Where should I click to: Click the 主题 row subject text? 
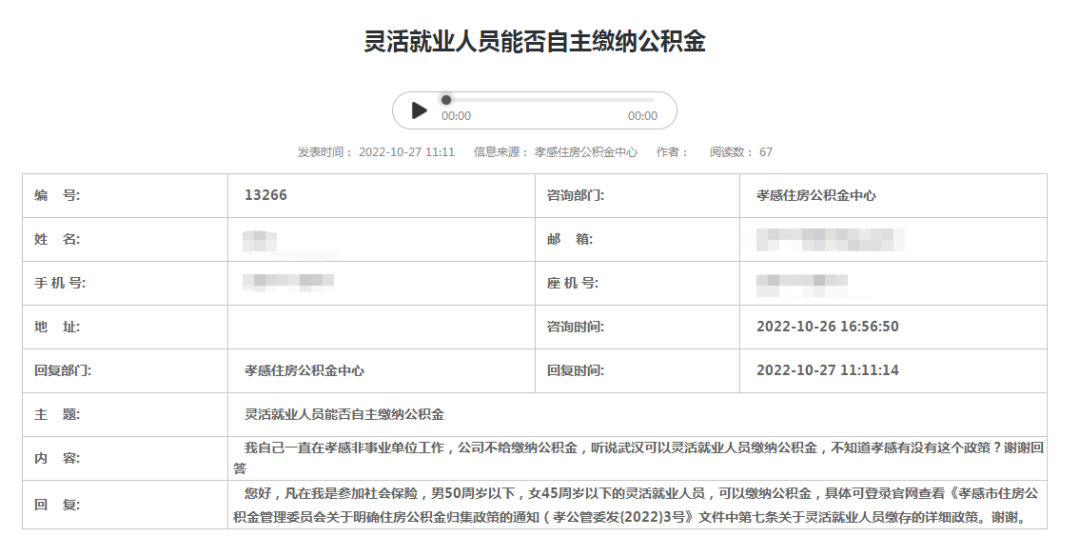tap(344, 413)
